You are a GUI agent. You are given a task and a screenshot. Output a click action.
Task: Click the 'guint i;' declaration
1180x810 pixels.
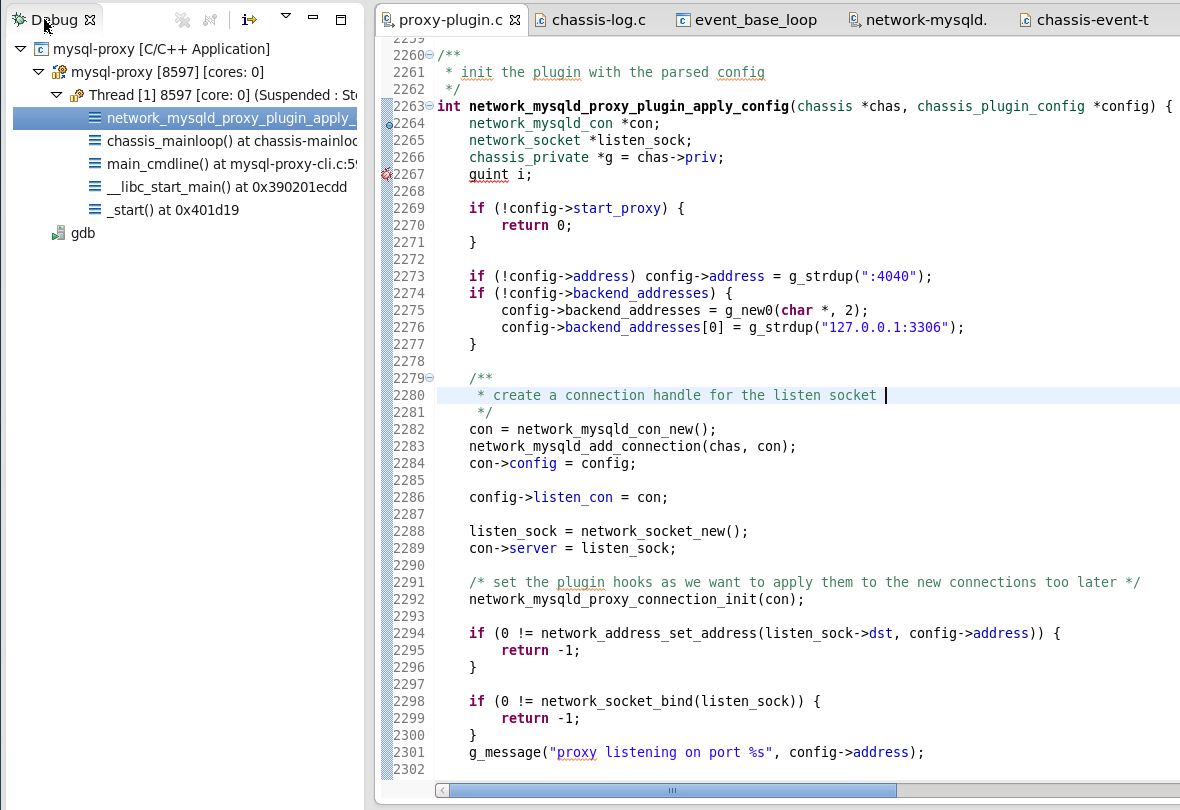click(500, 175)
